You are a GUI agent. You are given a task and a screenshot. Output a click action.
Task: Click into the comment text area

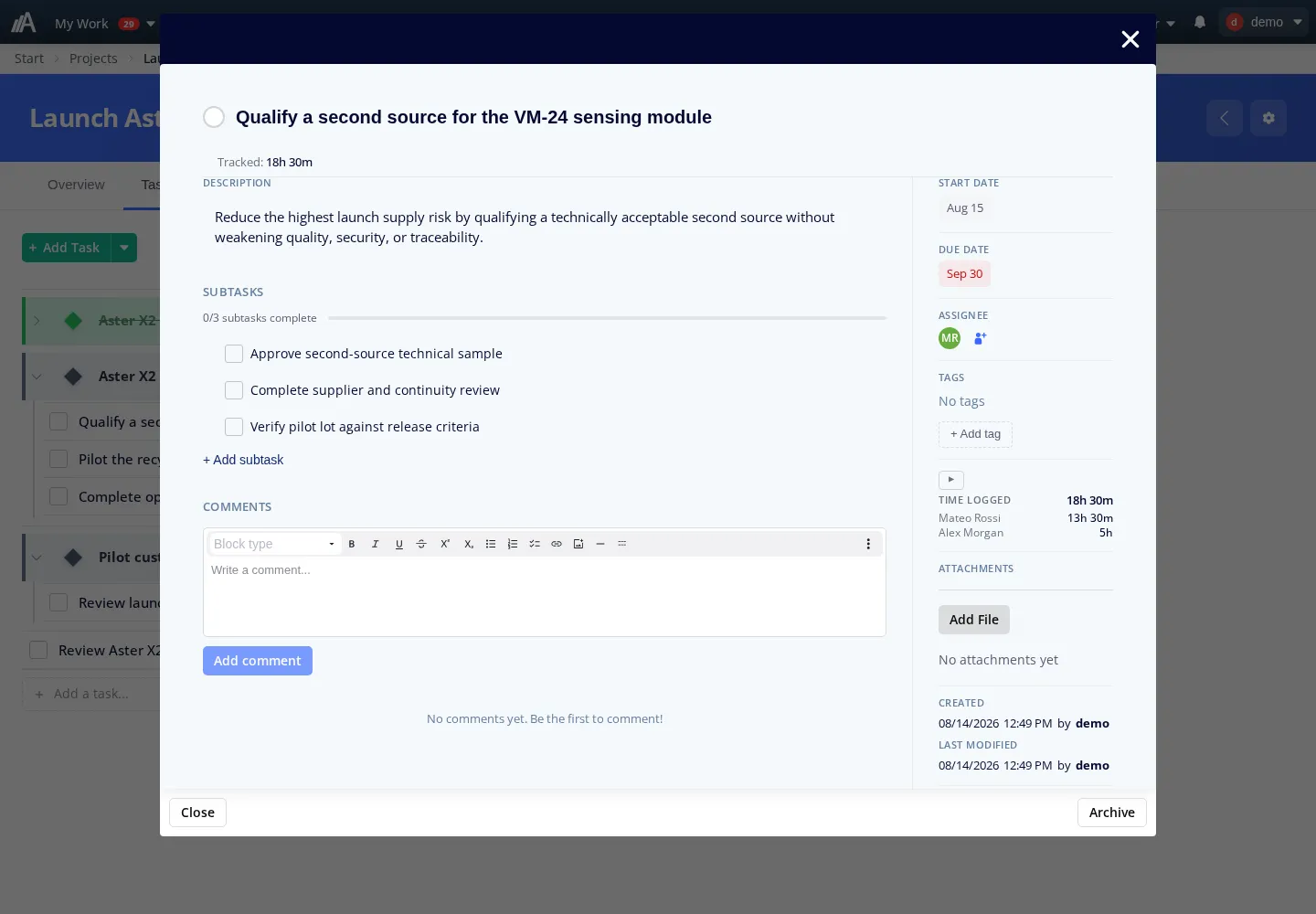[x=545, y=596]
